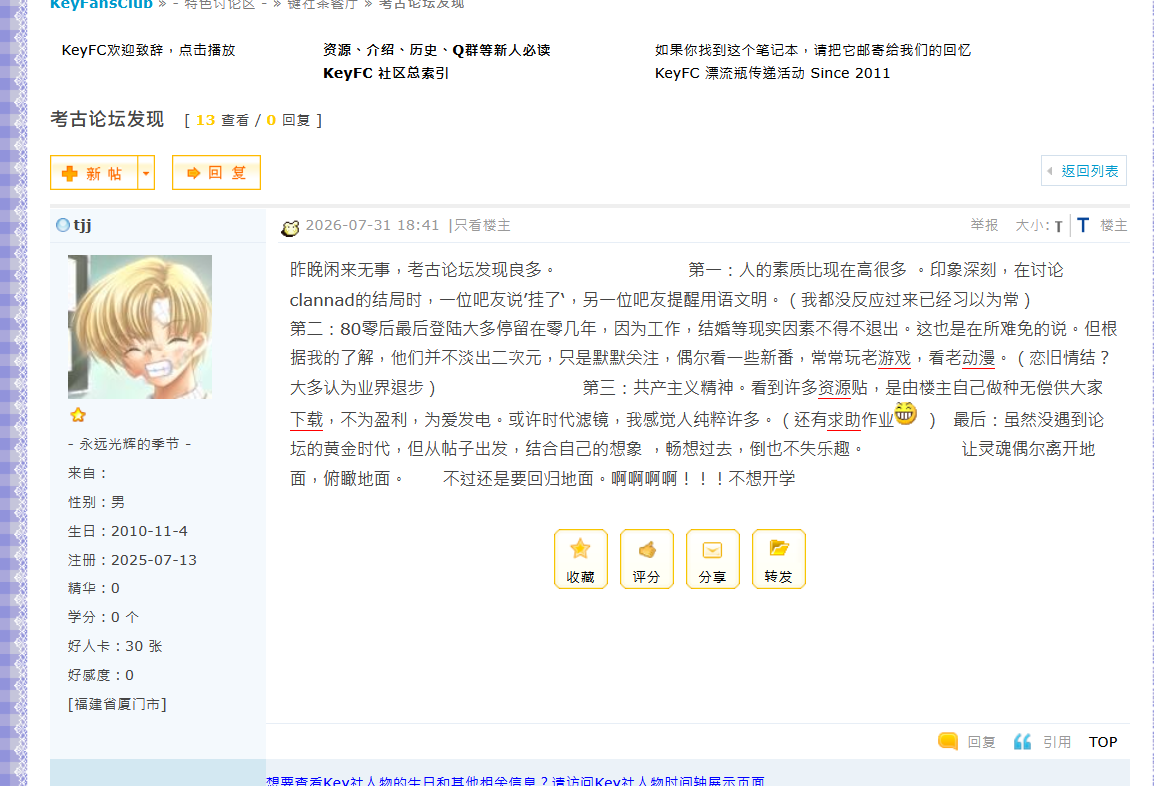Click the 评分 rate thumbs-up button
The height and width of the screenshot is (786, 1154).
point(646,559)
